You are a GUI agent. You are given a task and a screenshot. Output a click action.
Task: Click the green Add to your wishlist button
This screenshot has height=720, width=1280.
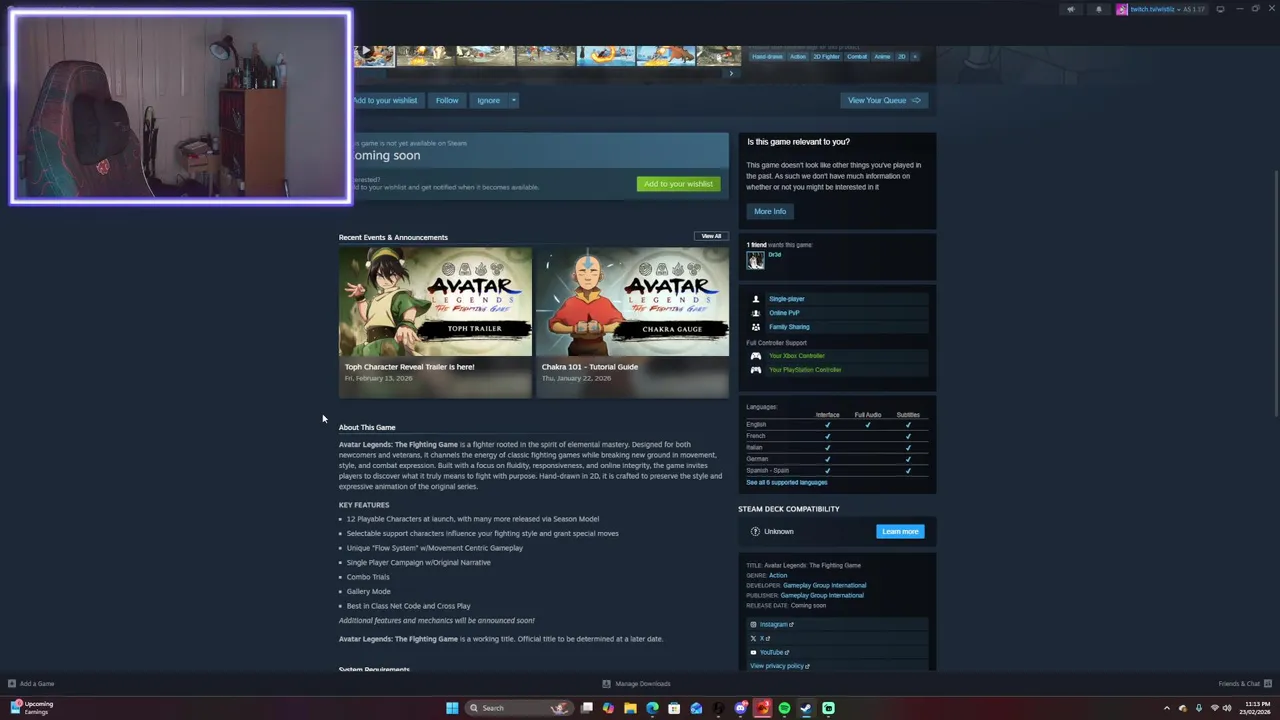click(678, 184)
